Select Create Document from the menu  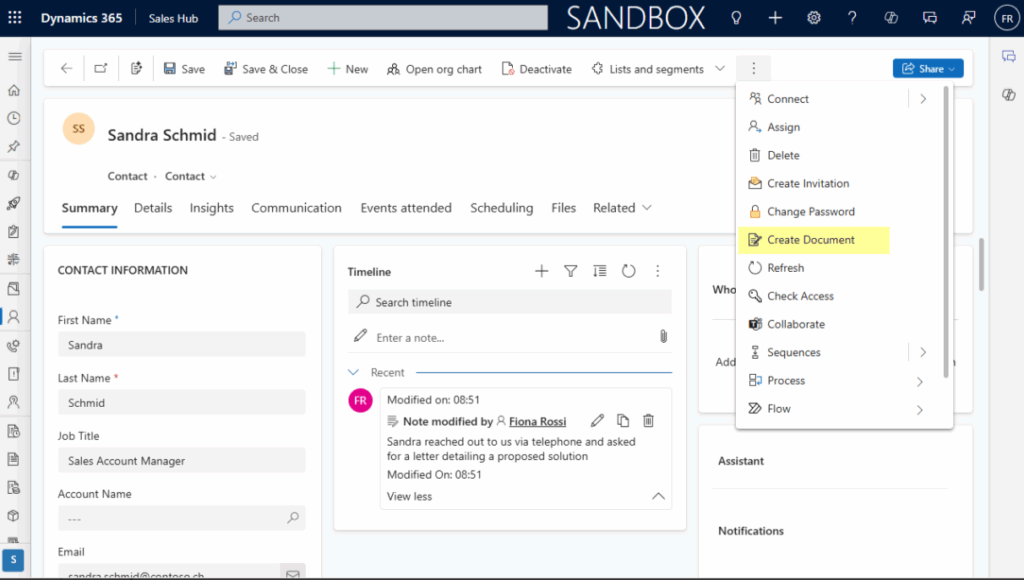pos(810,240)
